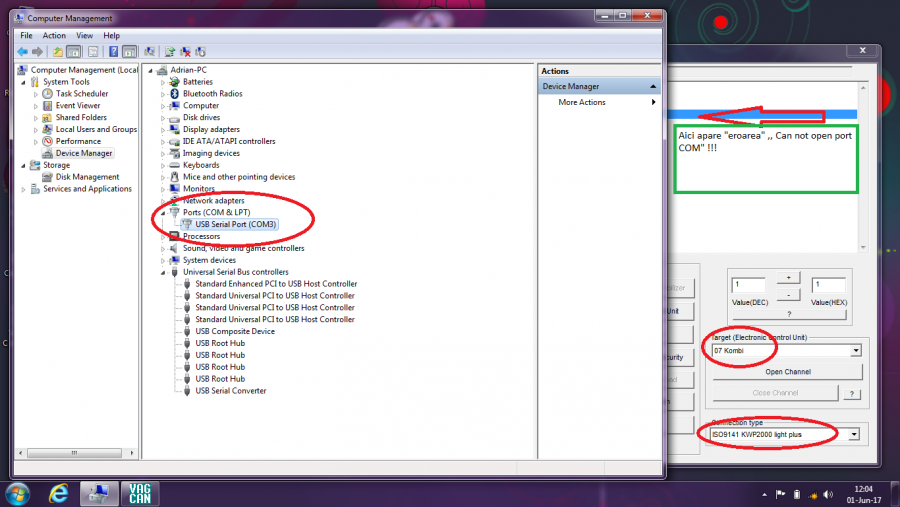The image size is (900, 507).
Task: Click the plus increment button
Action: coord(788,277)
